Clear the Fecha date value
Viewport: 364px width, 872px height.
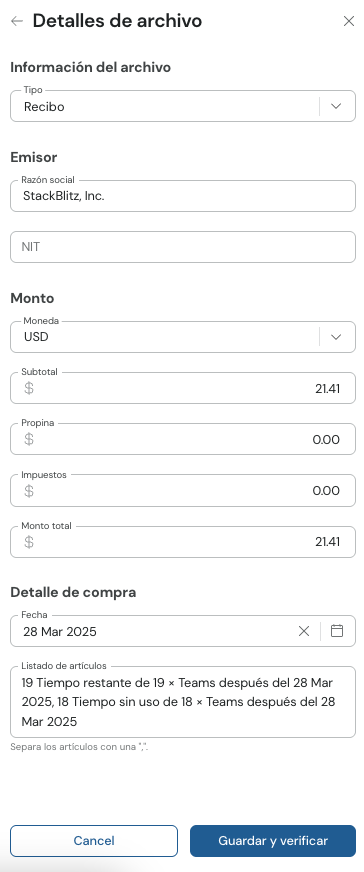[x=304, y=631]
